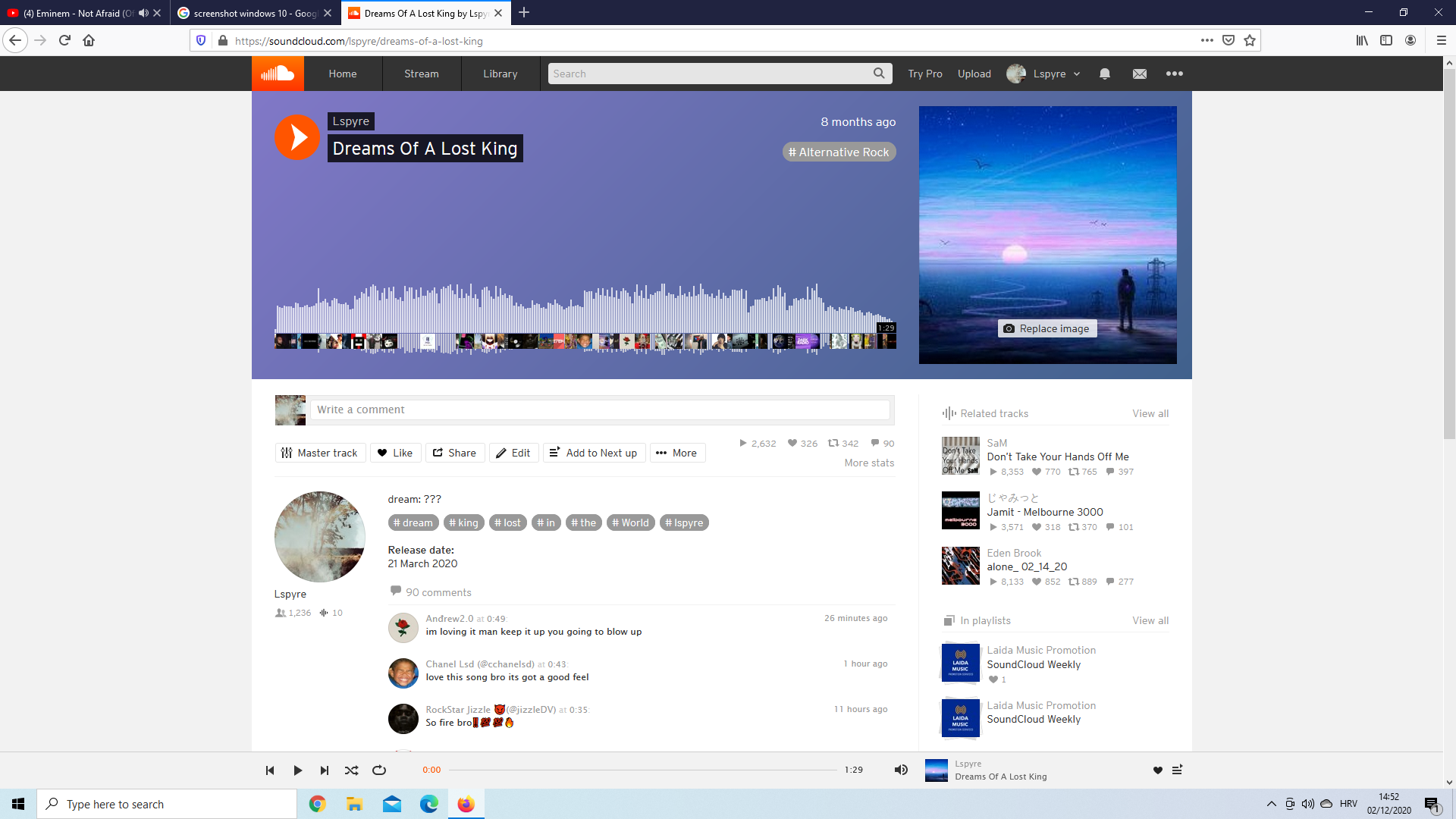Viewport: 1456px width, 819px height.
Task: Play the Dreams Of A Lost King track
Action: click(x=297, y=137)
